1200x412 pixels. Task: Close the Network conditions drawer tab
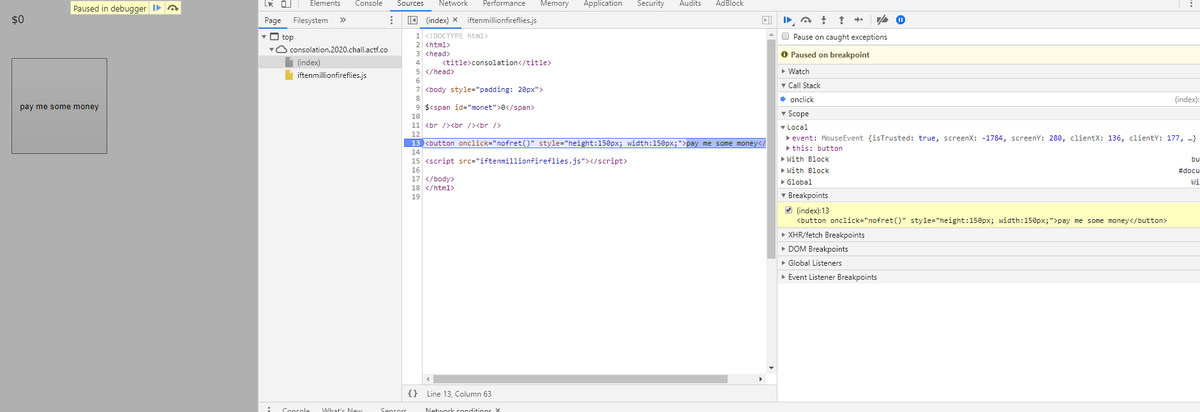[x=497, y=408]
